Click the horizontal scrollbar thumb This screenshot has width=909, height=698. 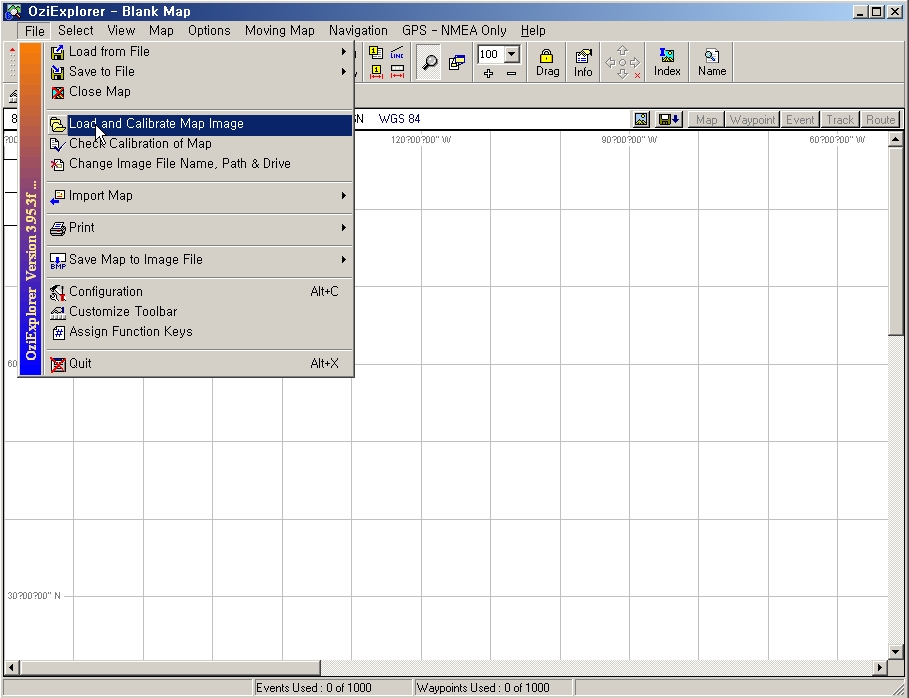pyautogui.click(x=169, y=667)
